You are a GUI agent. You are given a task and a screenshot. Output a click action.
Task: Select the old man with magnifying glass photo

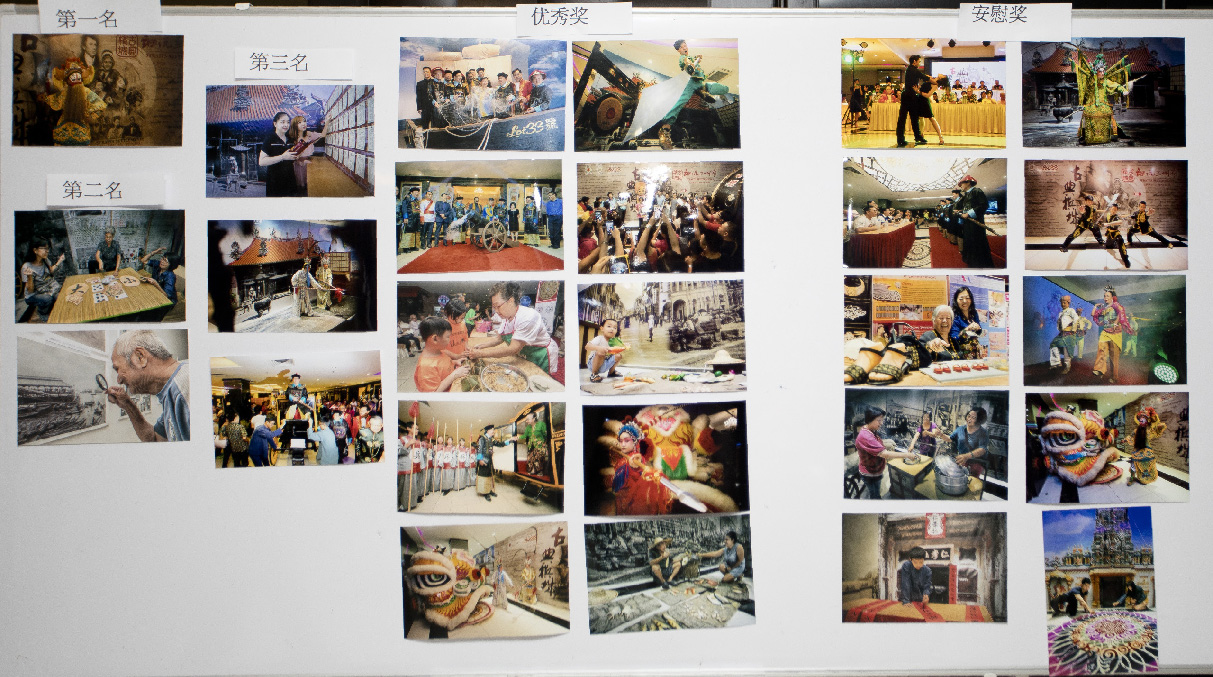(x=103, y=387)
